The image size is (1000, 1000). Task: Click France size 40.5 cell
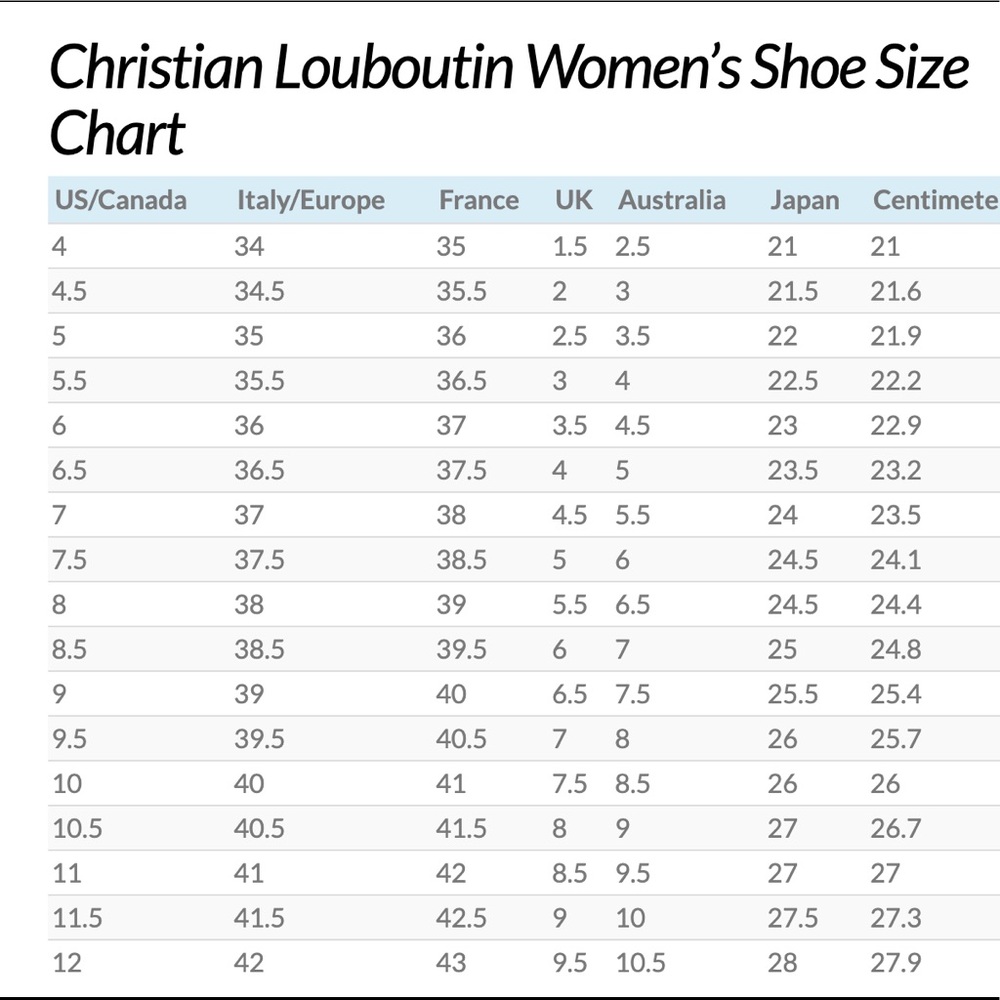click(461, 739)
